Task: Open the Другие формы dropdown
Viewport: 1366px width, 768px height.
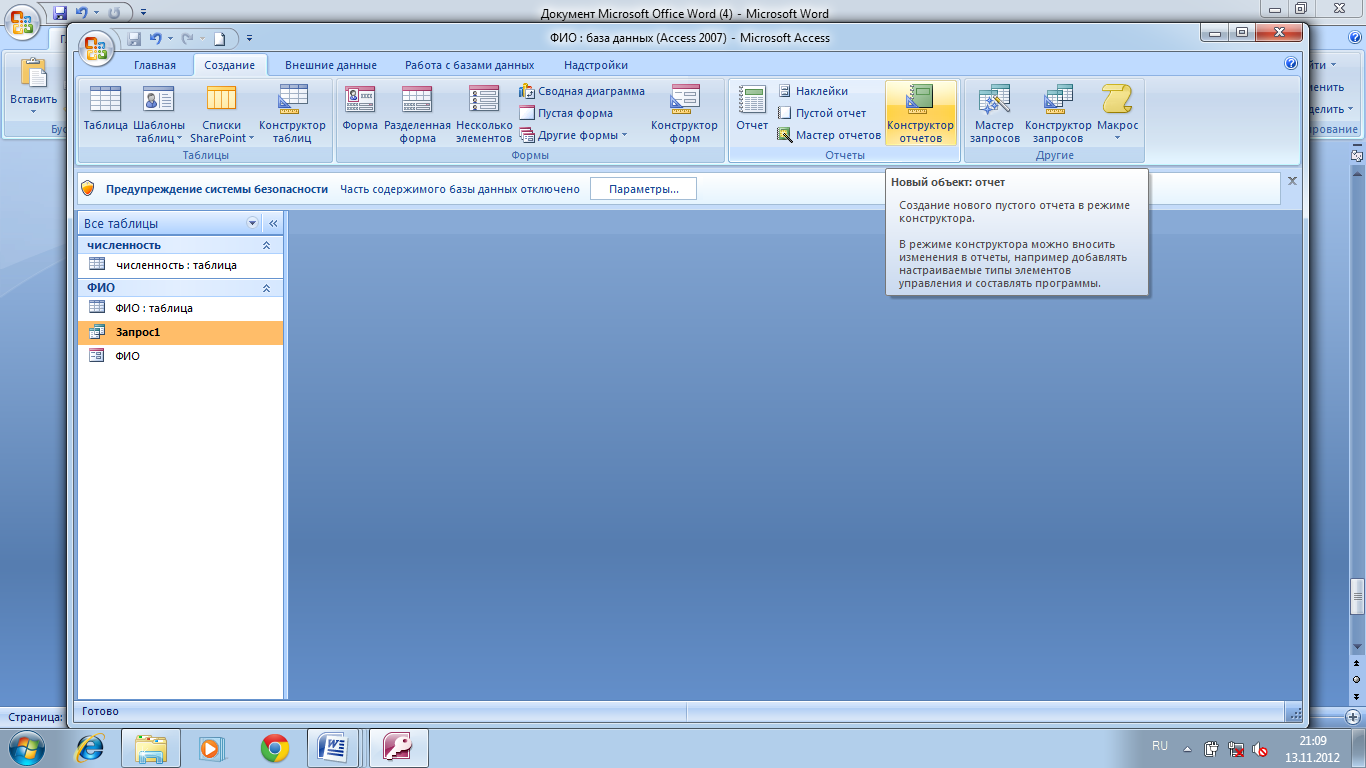Action: 573,135
